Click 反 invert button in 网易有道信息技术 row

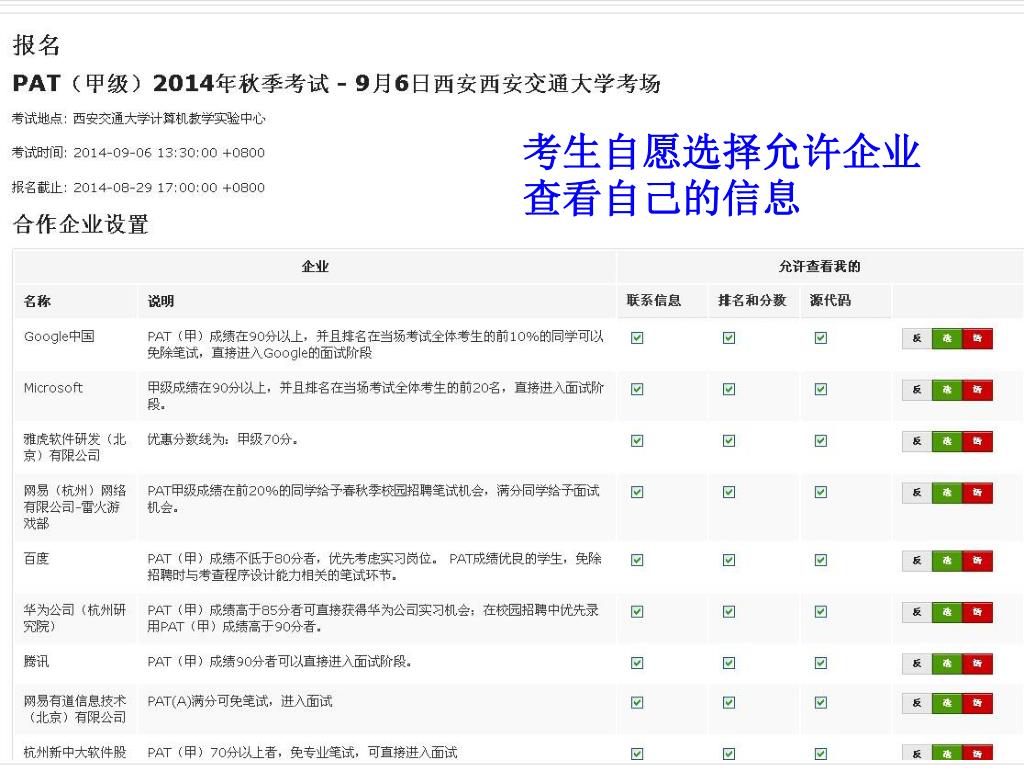pyautogui.click(x=917, y=703)
